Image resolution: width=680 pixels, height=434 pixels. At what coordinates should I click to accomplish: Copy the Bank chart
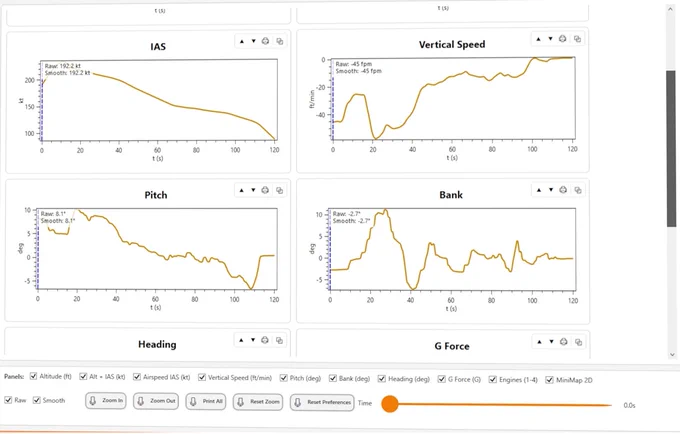[x=578, y=190]
